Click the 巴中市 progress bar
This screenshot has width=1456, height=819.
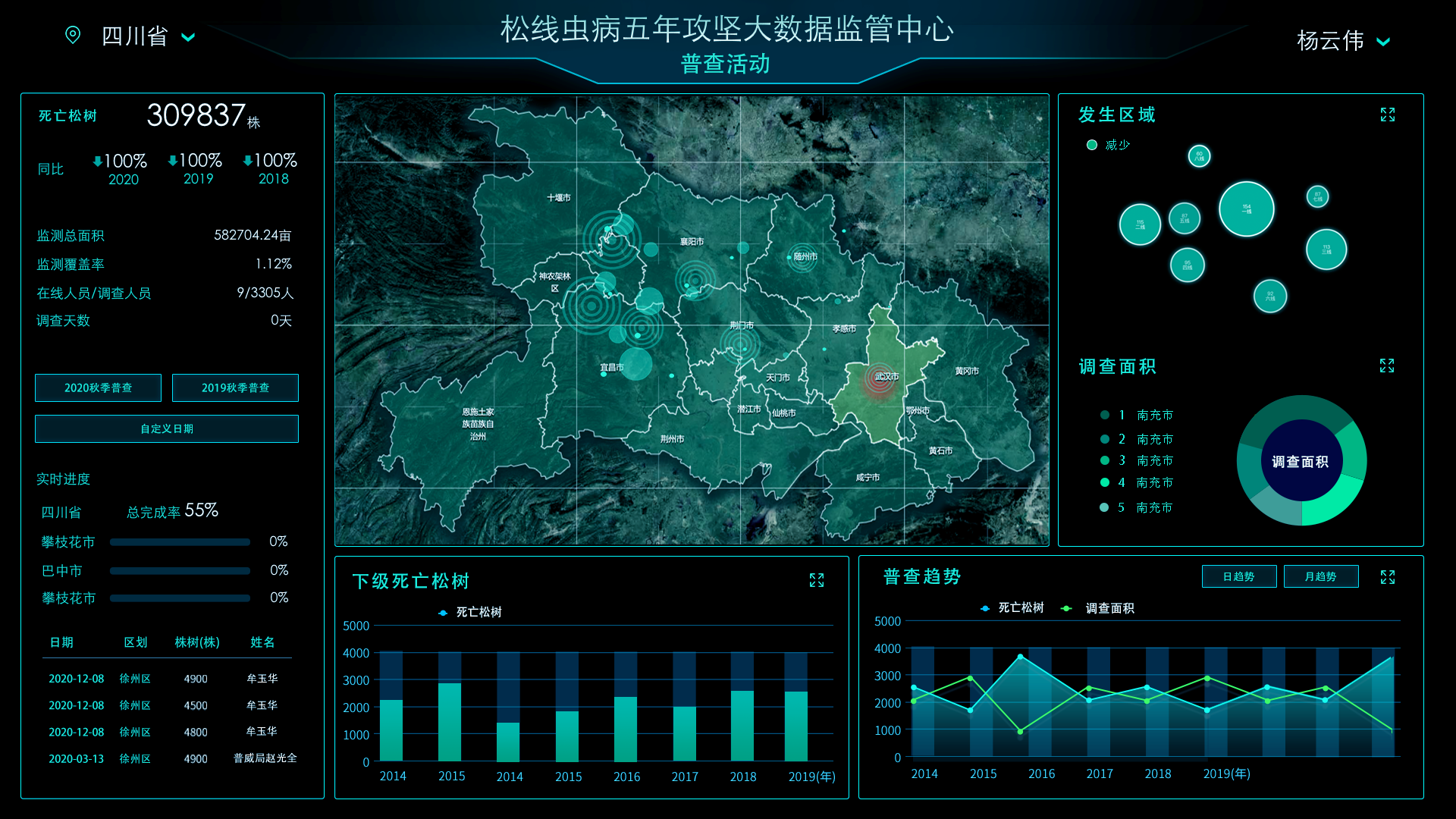(180, 570)
